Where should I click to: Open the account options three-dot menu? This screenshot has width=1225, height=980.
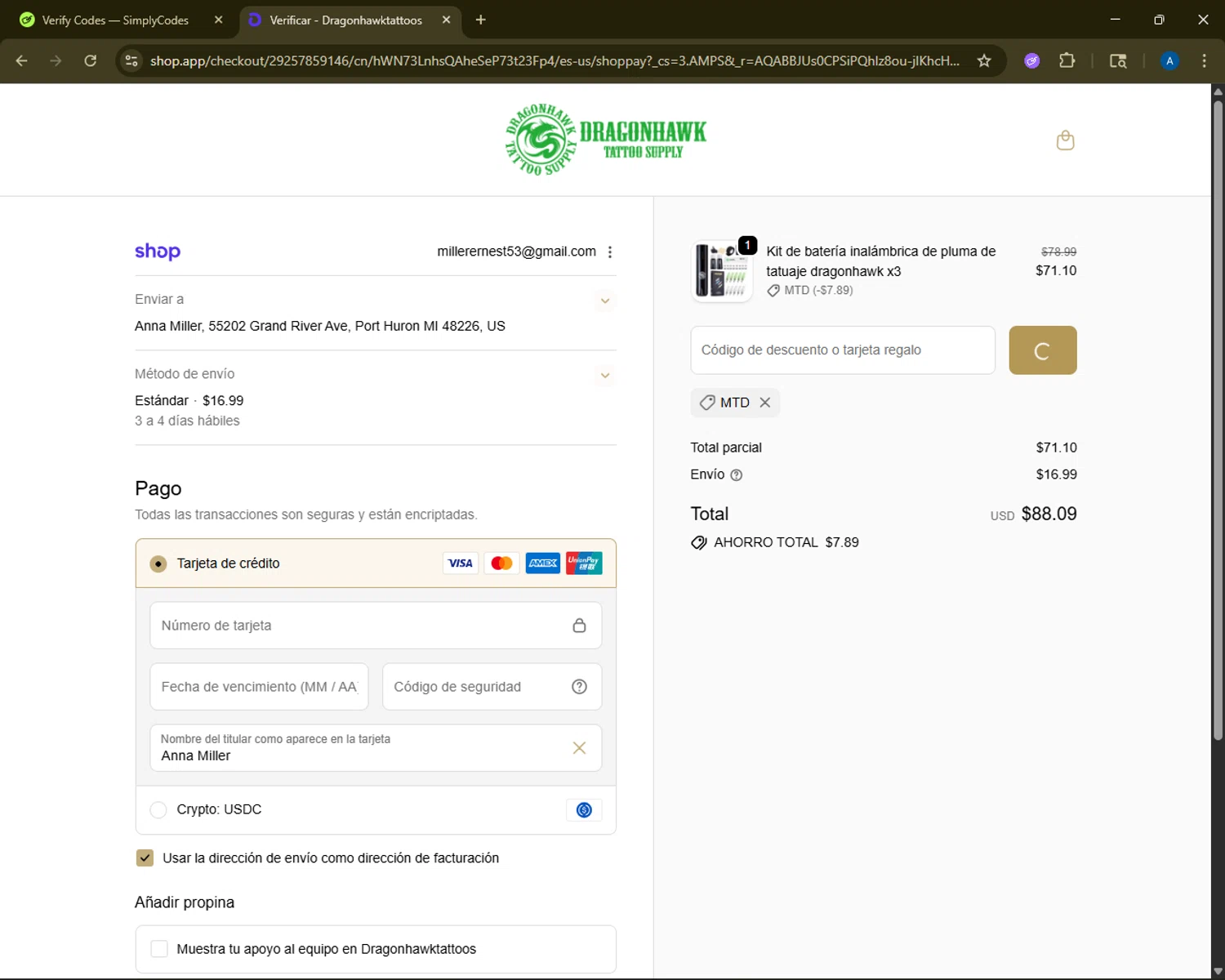[610, 252]
